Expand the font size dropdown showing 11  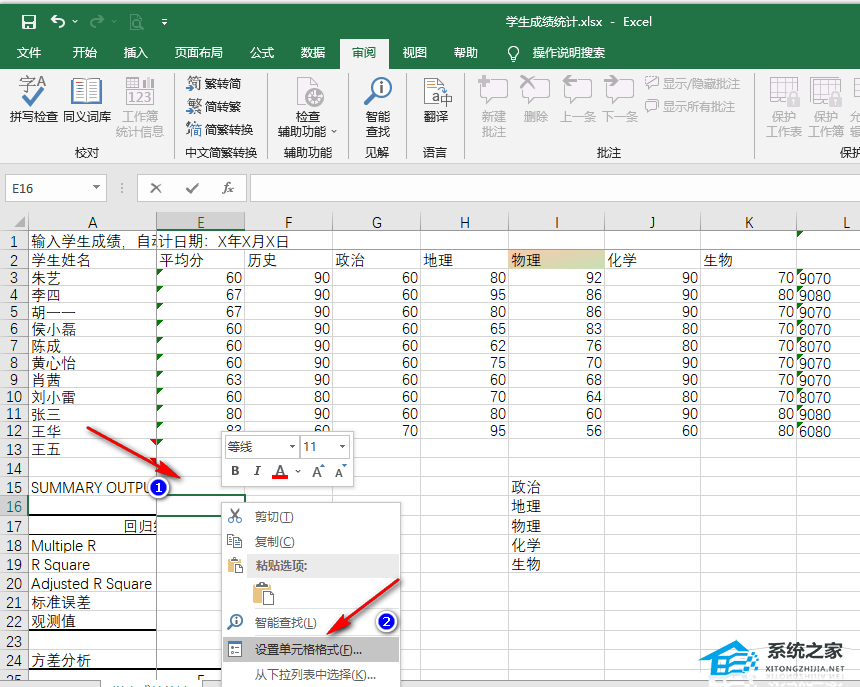click(342, 447)
